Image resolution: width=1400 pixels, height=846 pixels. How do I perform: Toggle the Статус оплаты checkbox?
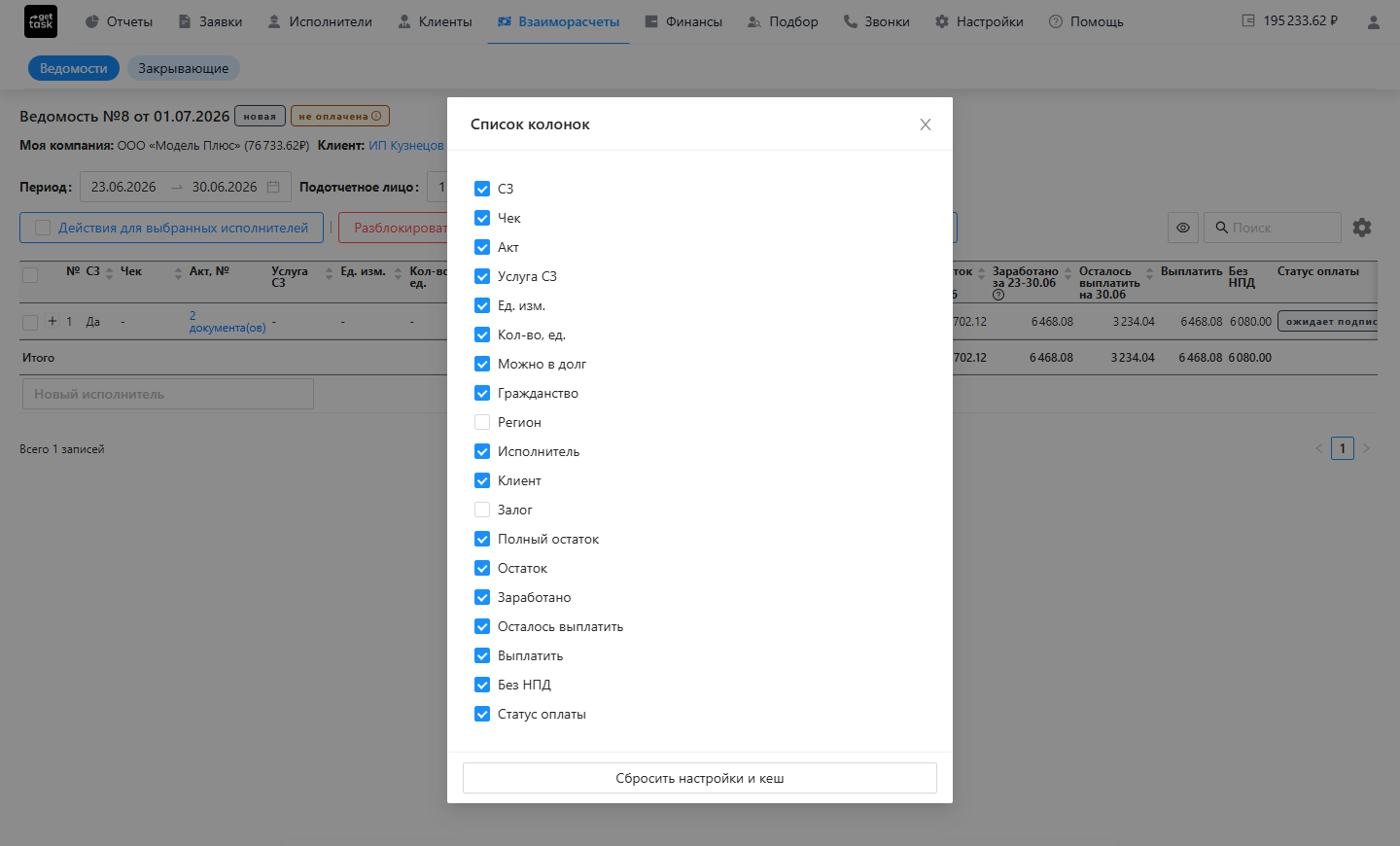[482, 714]
